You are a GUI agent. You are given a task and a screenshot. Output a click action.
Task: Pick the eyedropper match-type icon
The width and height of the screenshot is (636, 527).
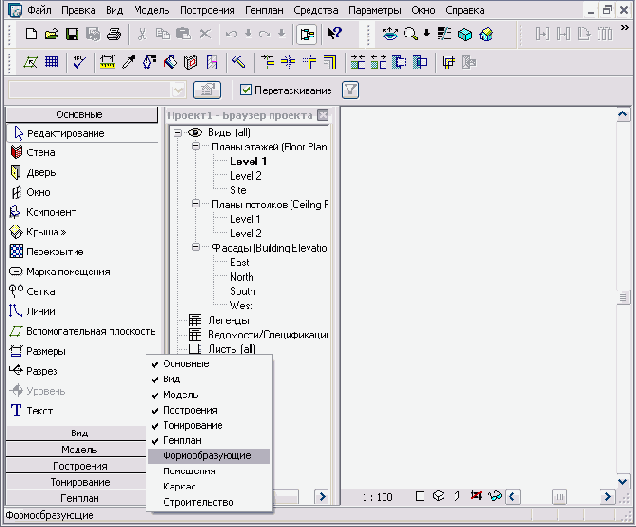click(x=129, y=62)
